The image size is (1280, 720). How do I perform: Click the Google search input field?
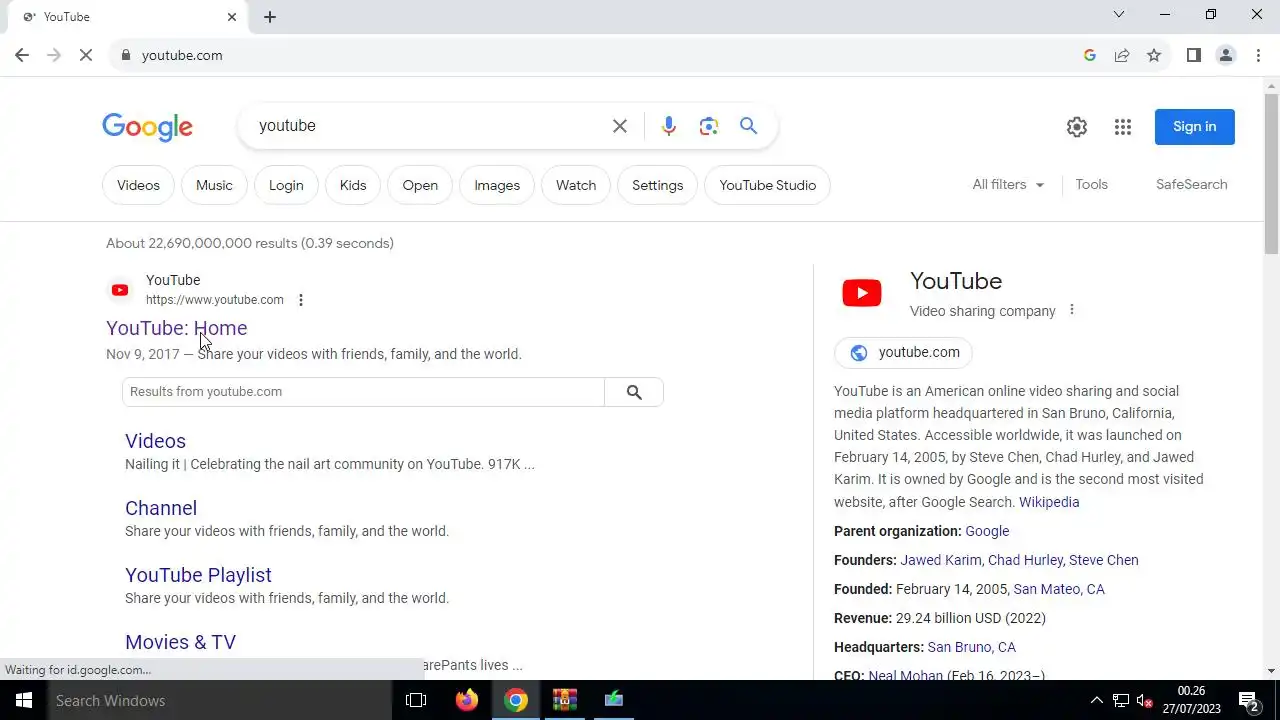click(x=430, y=126)
